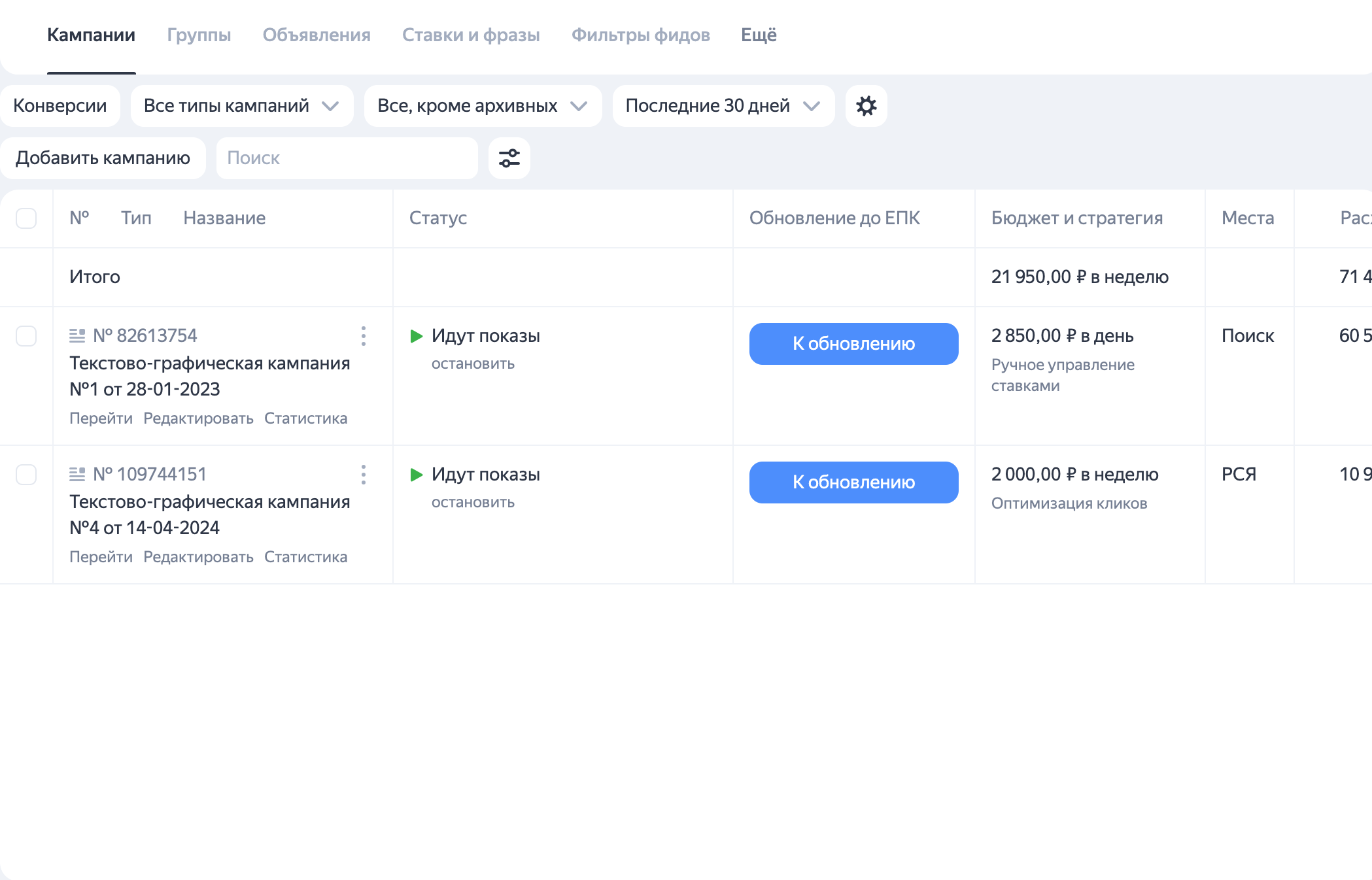Screen dimensions: 1372x880
Task: Click the campaign type icon for № 109744151
Action: pos(77,475)
